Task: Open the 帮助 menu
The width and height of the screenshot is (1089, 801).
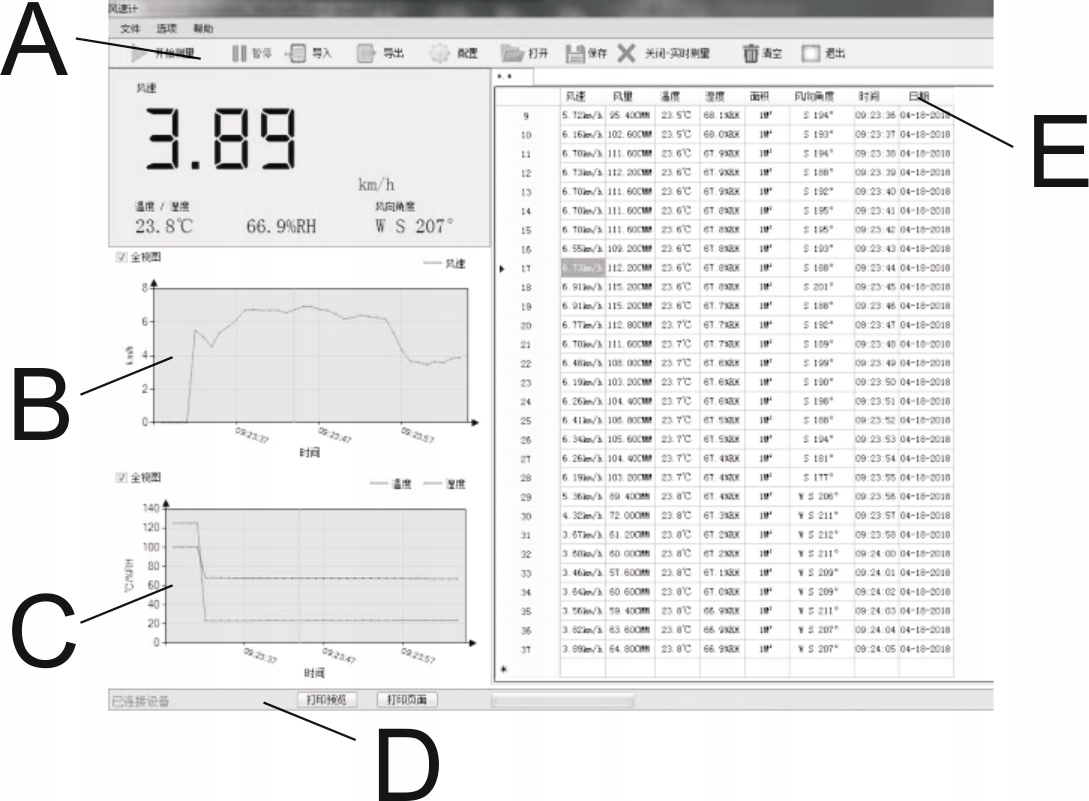Action: [x=203, y=28]
